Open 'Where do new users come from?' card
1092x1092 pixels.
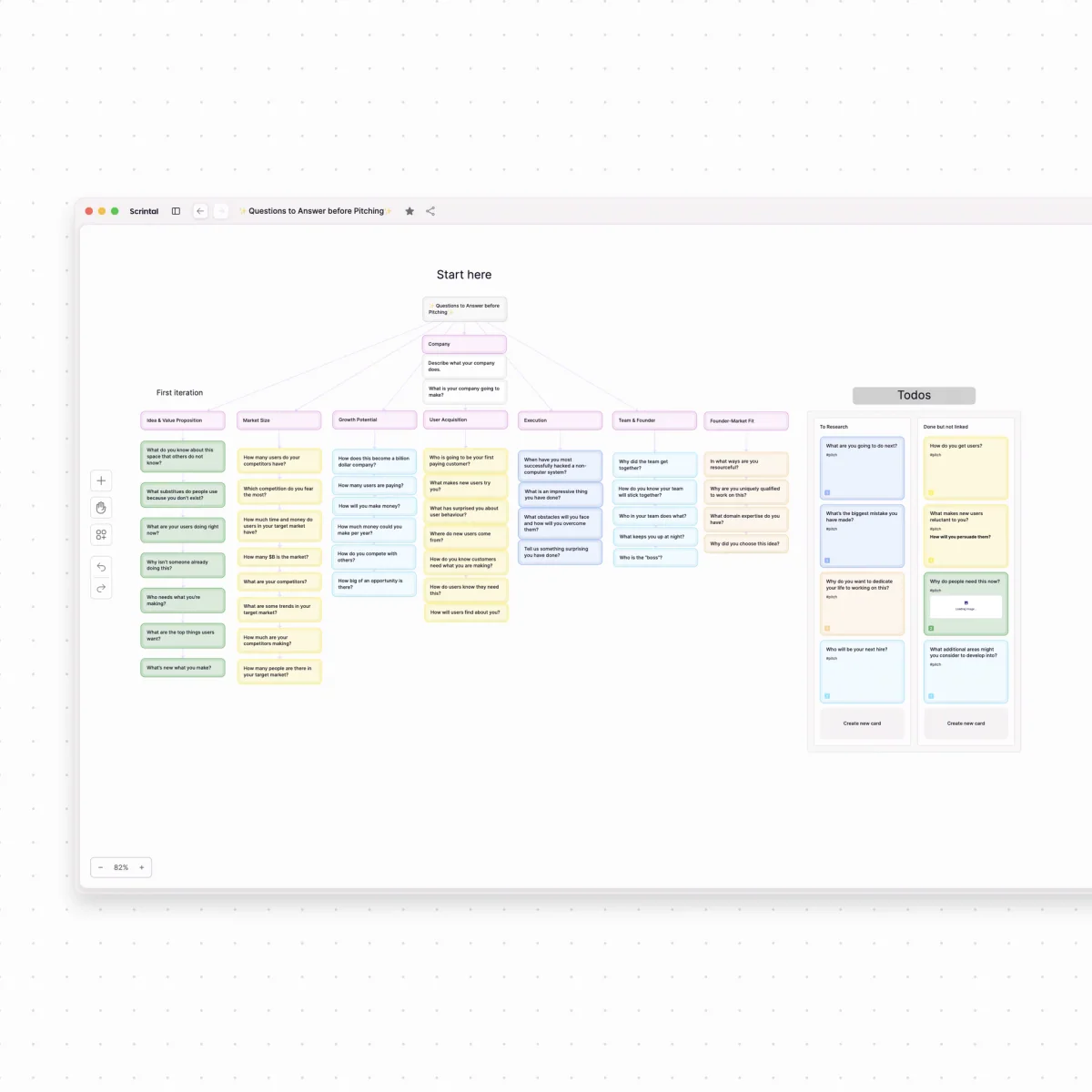[x=466, y=537]
